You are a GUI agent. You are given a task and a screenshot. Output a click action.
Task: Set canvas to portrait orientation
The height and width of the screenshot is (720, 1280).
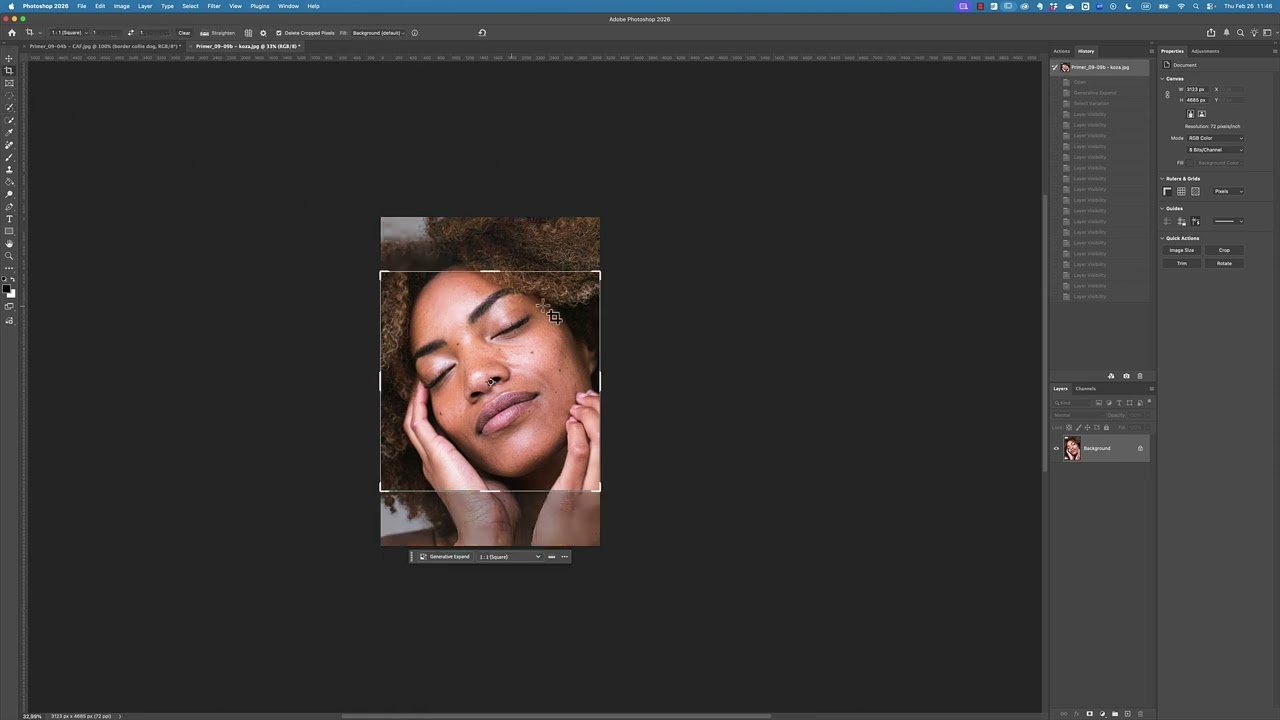point(1190,114)
